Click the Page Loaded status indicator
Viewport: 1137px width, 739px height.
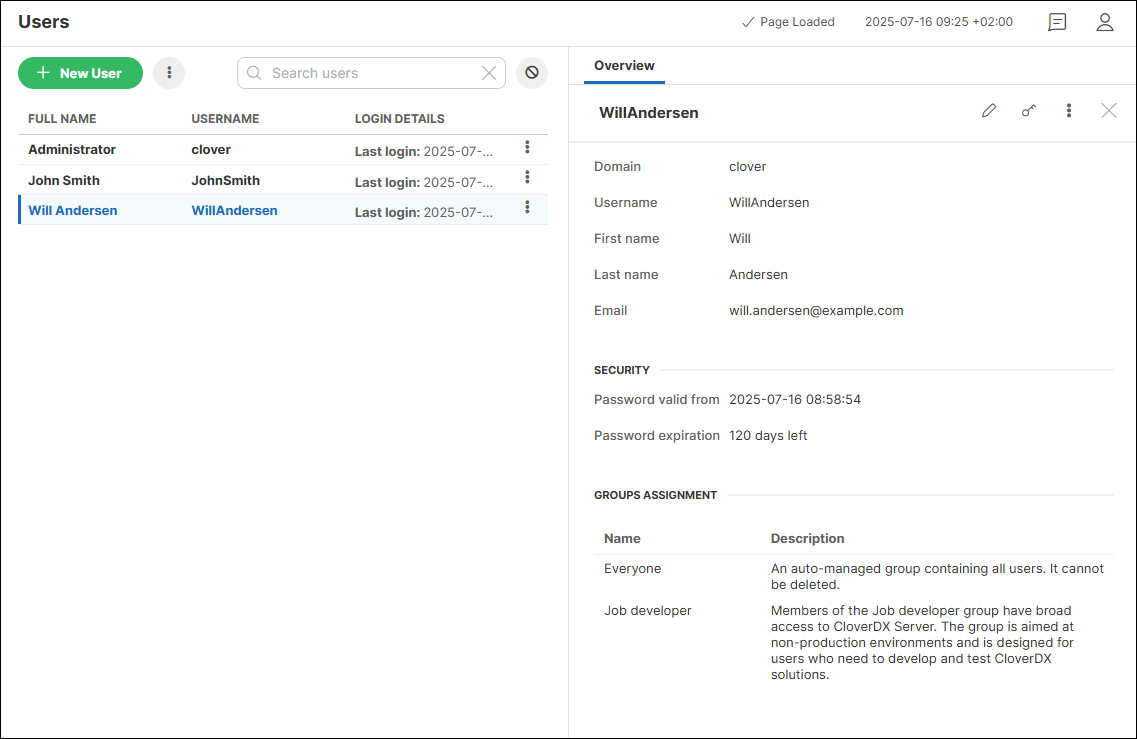787,21
